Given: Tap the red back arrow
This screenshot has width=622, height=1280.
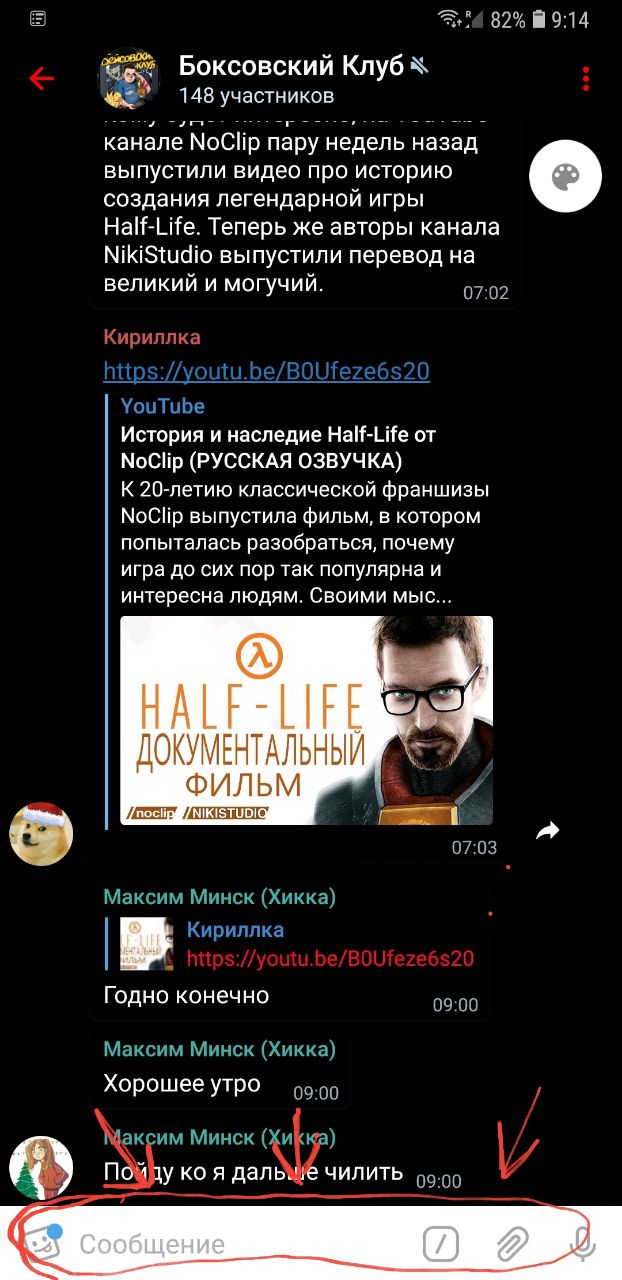Looking at the screenshot, I should coord(41,78).
